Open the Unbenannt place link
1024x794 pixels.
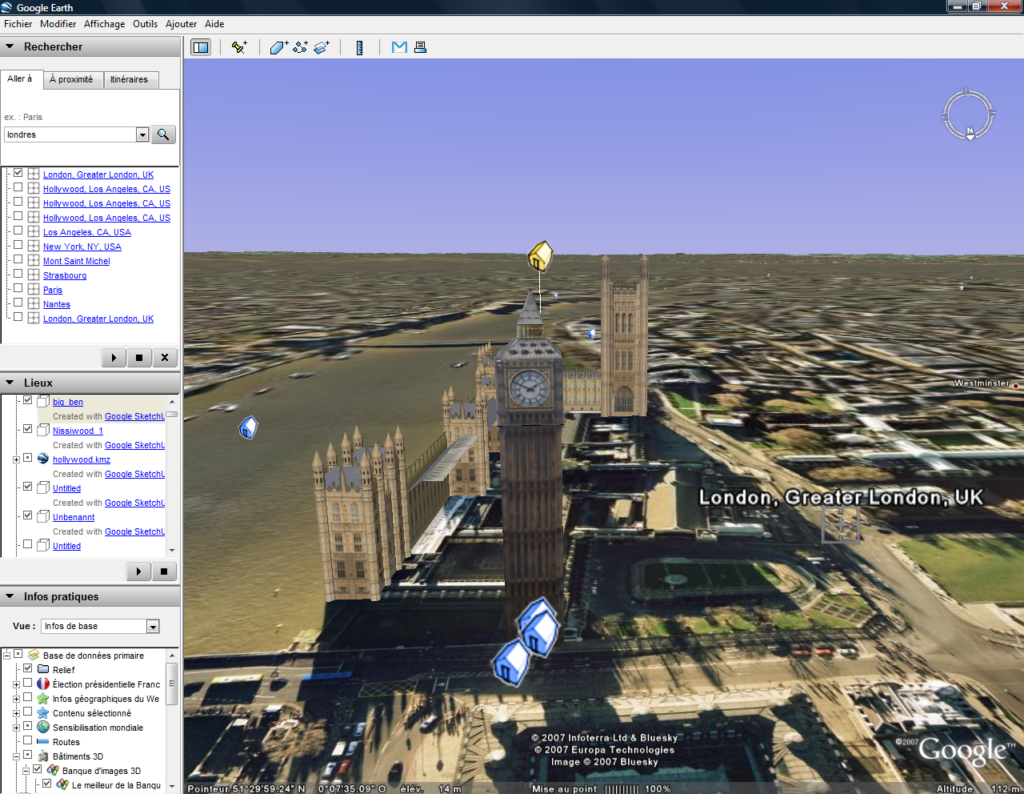73,517
